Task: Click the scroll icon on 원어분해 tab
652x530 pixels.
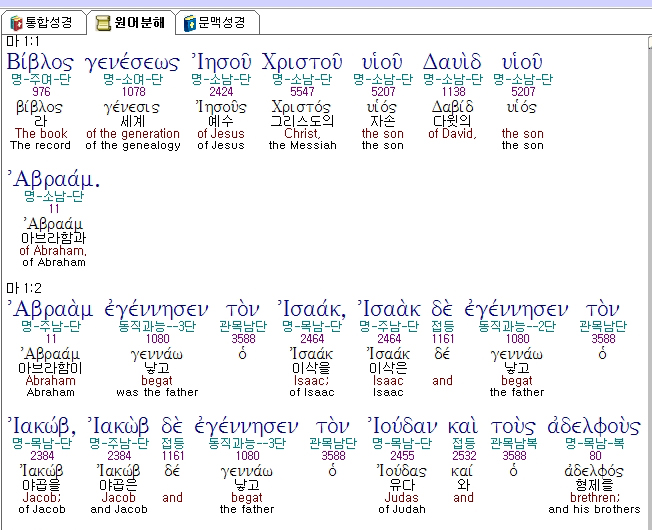Action: (104, 22)
